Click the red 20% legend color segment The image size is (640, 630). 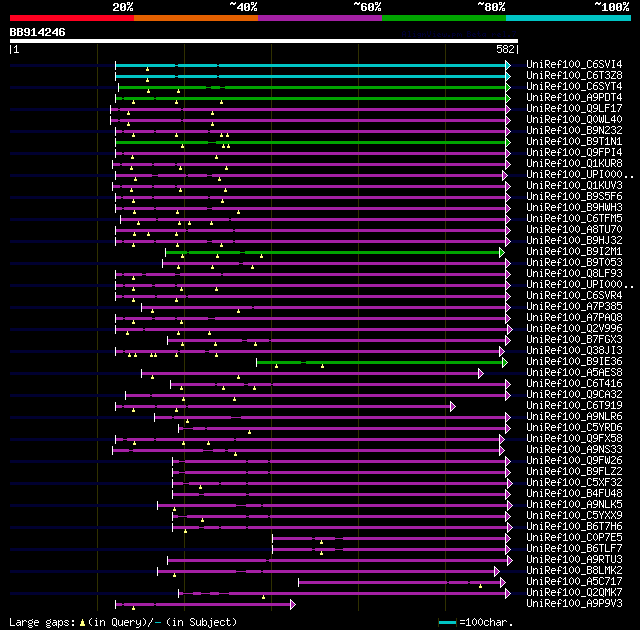[x=72, y=18]
